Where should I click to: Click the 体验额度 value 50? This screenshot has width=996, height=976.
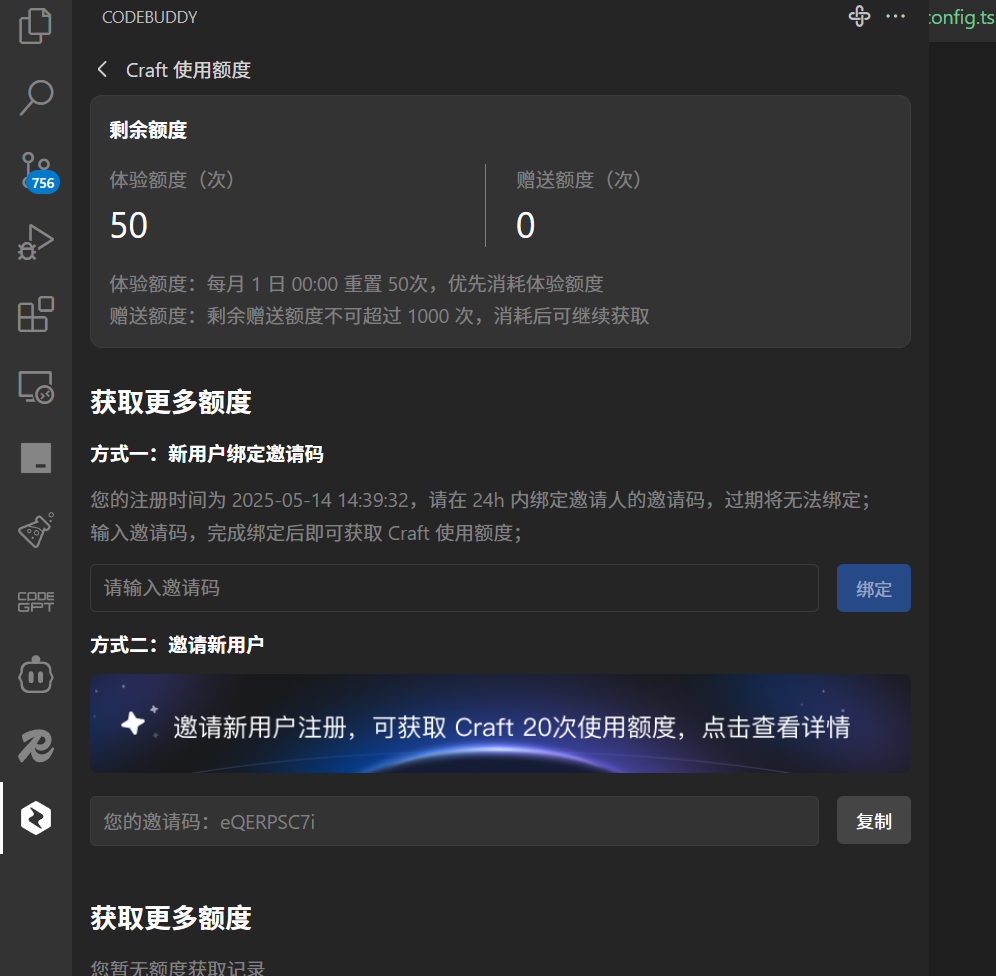(129, 225)
